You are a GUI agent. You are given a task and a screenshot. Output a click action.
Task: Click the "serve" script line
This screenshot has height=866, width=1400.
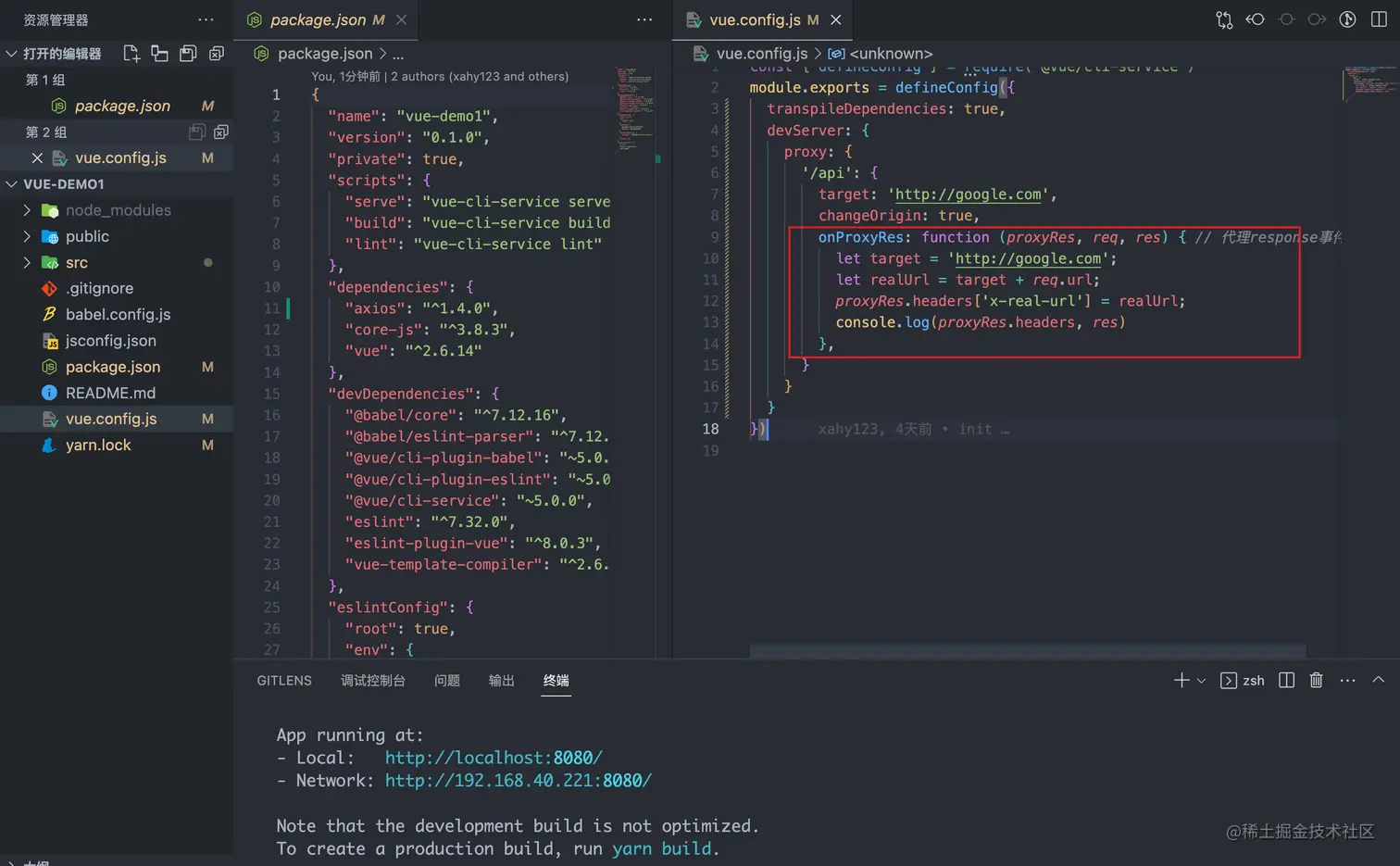[x=477, y=202]
